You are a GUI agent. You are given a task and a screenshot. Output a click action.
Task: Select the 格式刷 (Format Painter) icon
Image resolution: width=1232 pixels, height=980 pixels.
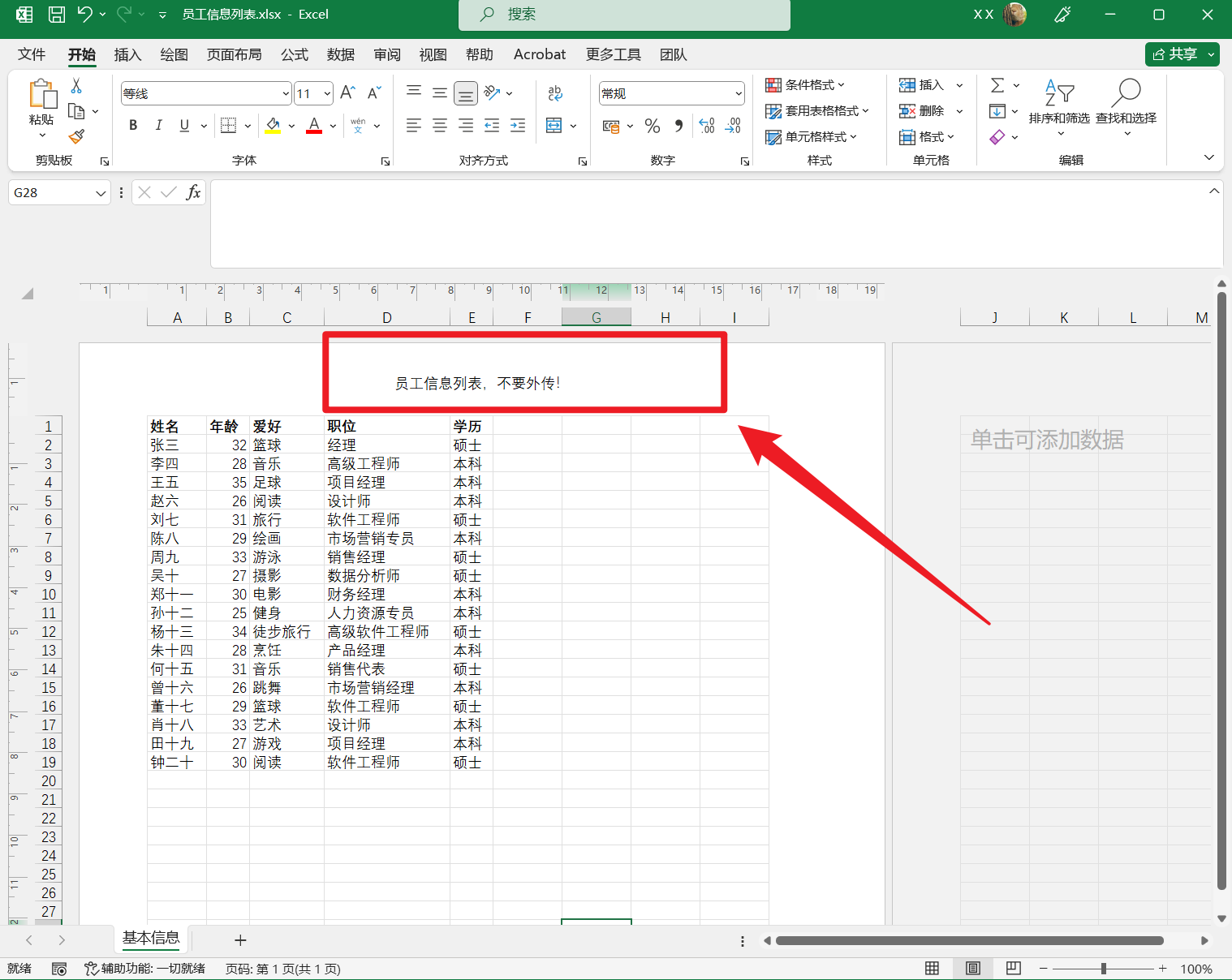[76, 137]
